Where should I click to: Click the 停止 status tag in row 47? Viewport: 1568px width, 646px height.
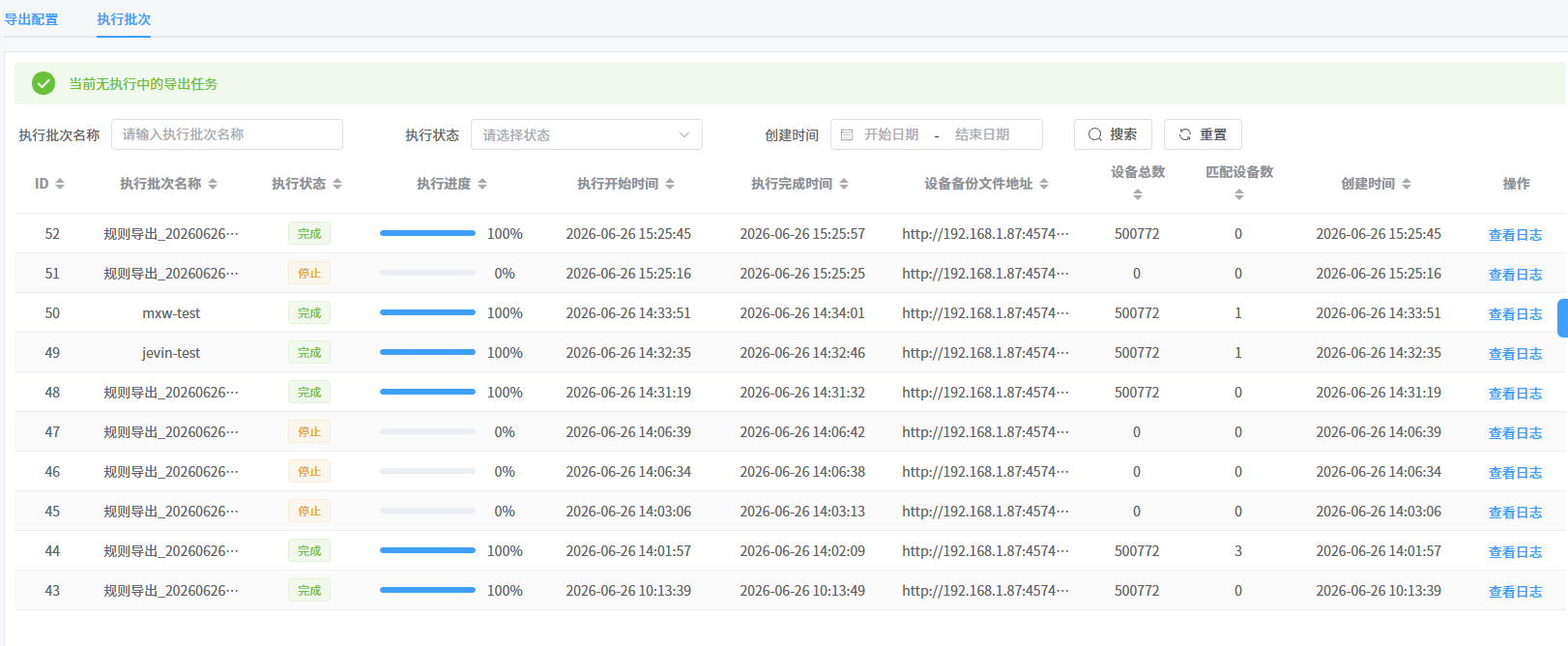point(309,431)
